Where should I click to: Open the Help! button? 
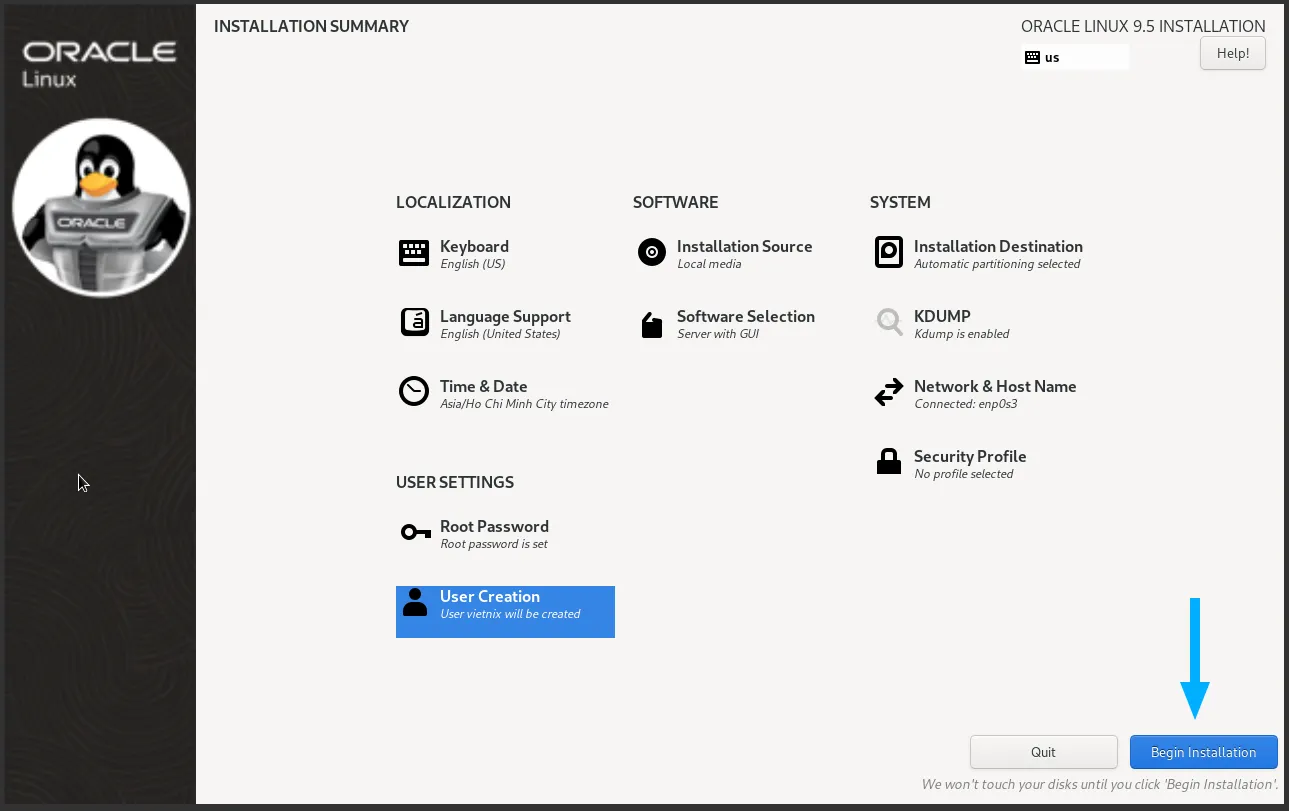pos(1232,54)
